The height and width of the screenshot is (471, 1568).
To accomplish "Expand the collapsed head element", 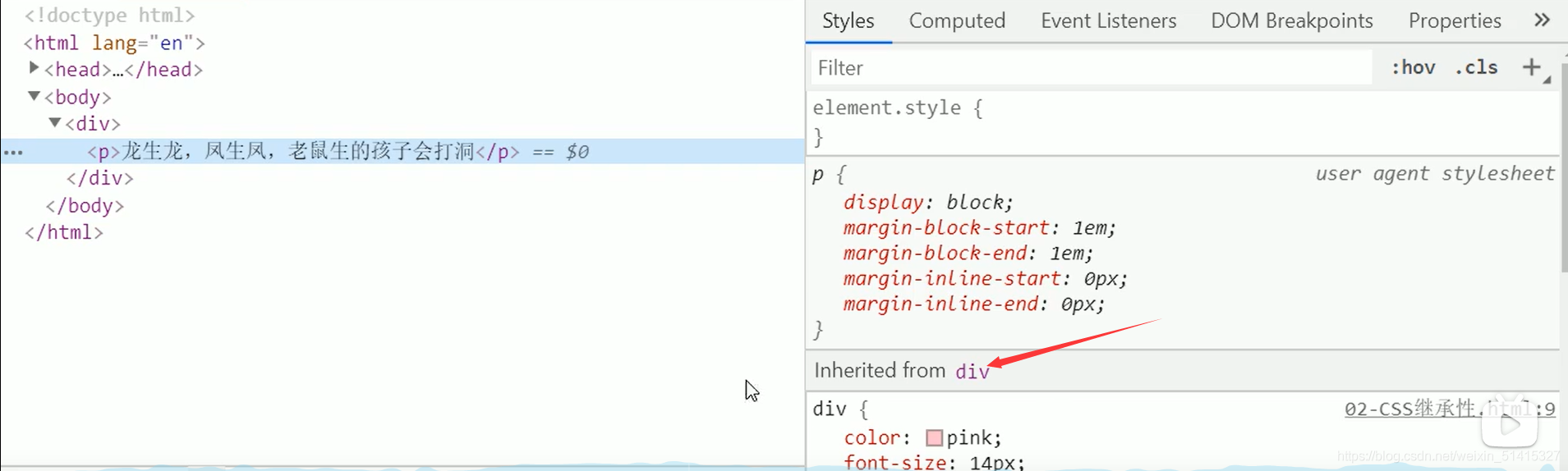I will [x=34, y=68].
